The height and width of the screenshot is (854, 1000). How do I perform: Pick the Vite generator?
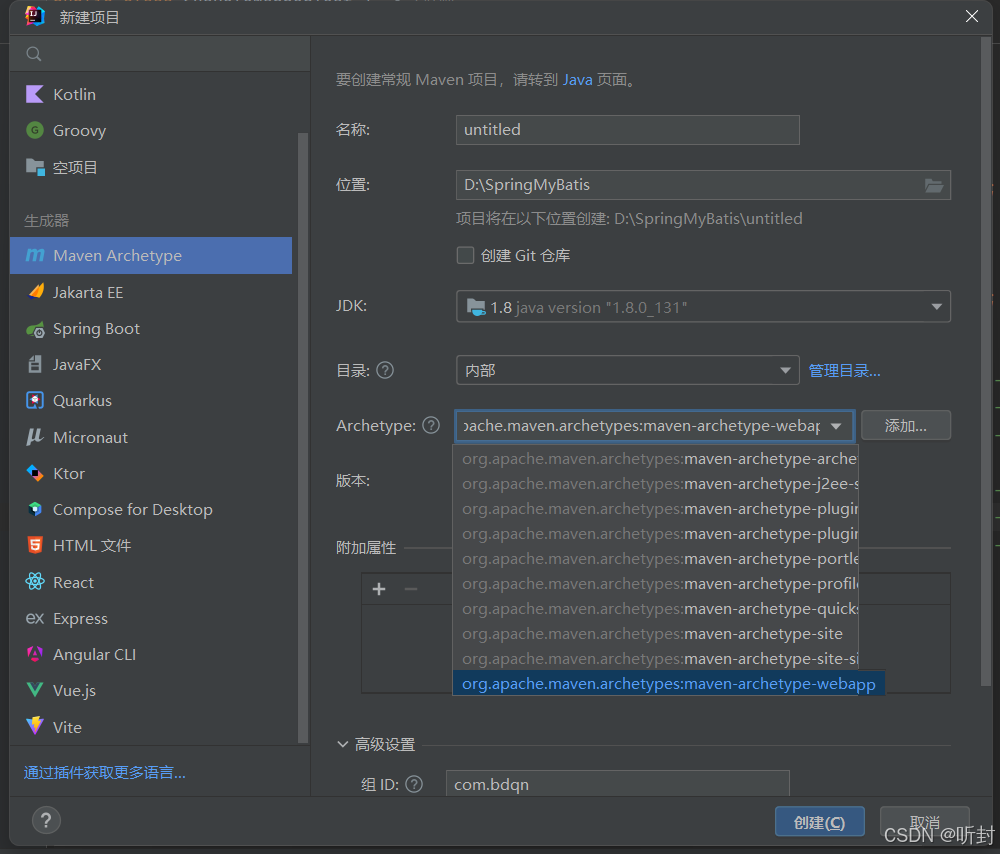click(x=68, y=726)
